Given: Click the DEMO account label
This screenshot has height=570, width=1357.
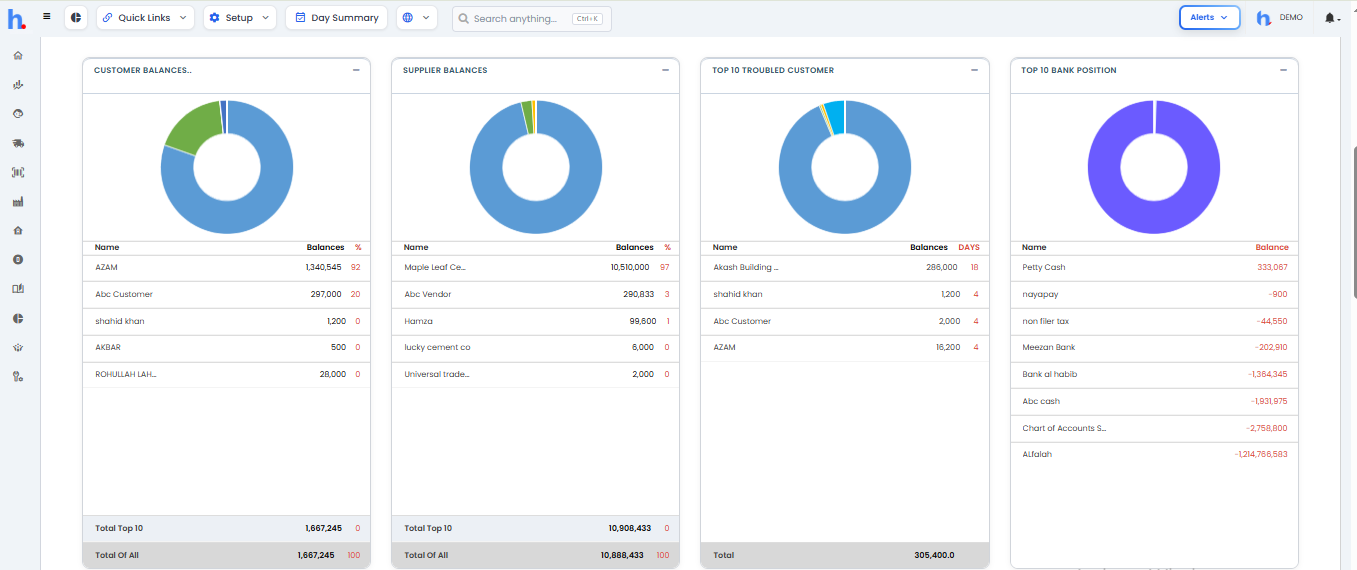Looking at the screenshot, I should pos(1291,17).
